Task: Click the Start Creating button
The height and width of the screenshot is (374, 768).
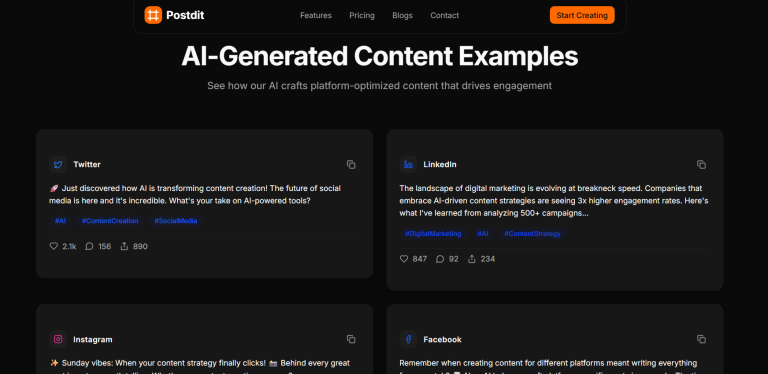Action: tap(582, 15)
